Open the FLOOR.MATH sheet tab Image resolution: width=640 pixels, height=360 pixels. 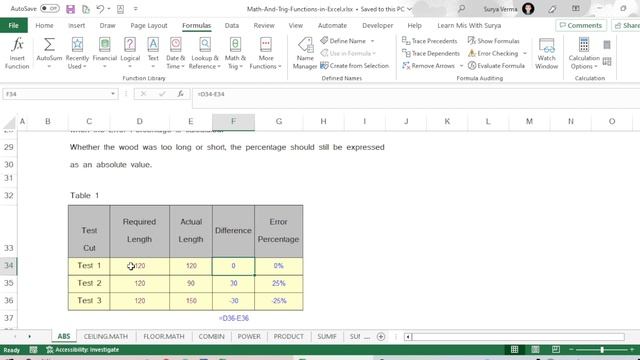[x=164, y=337]
